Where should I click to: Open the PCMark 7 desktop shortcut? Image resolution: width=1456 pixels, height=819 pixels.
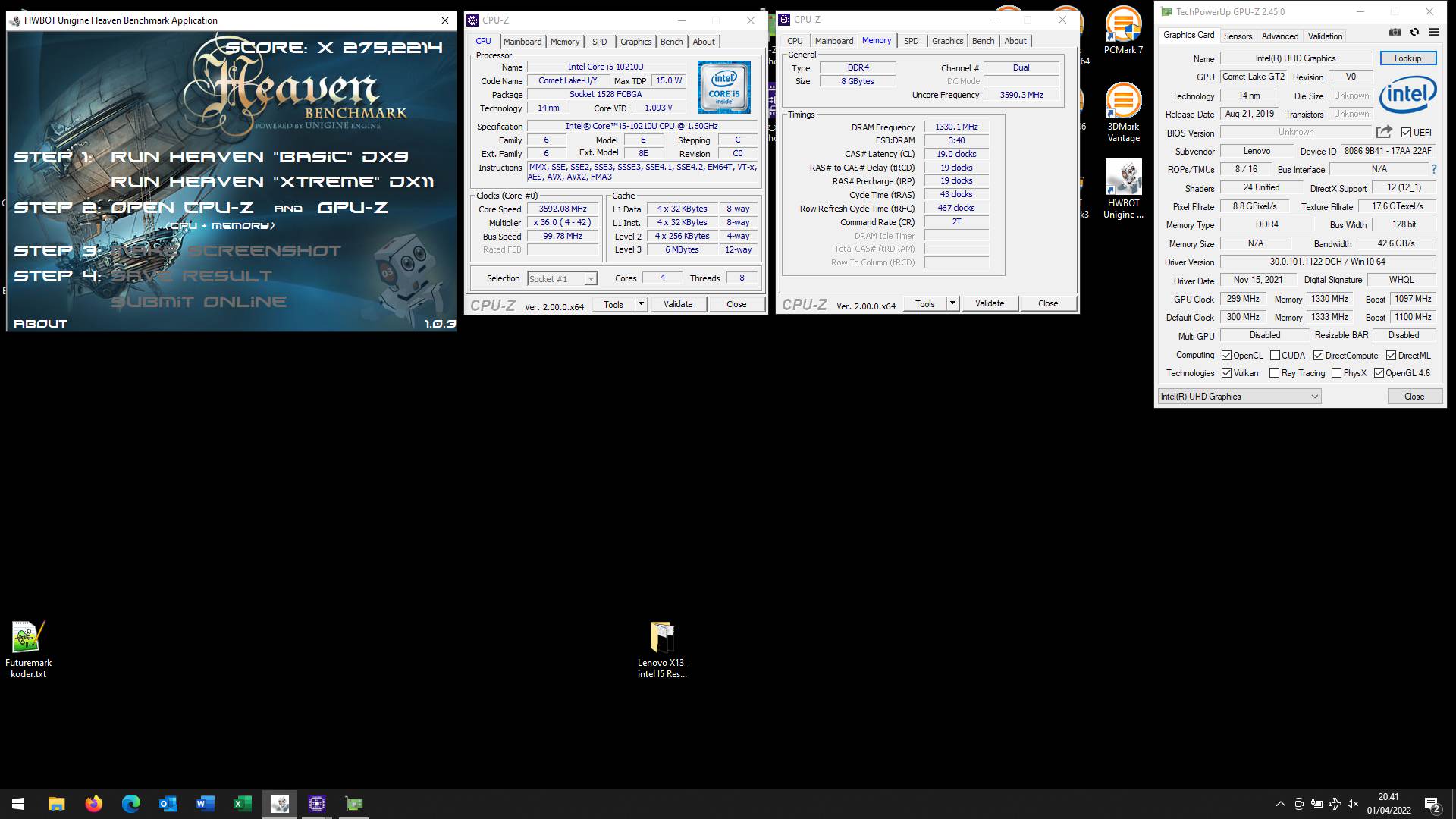coord(1123,30)
